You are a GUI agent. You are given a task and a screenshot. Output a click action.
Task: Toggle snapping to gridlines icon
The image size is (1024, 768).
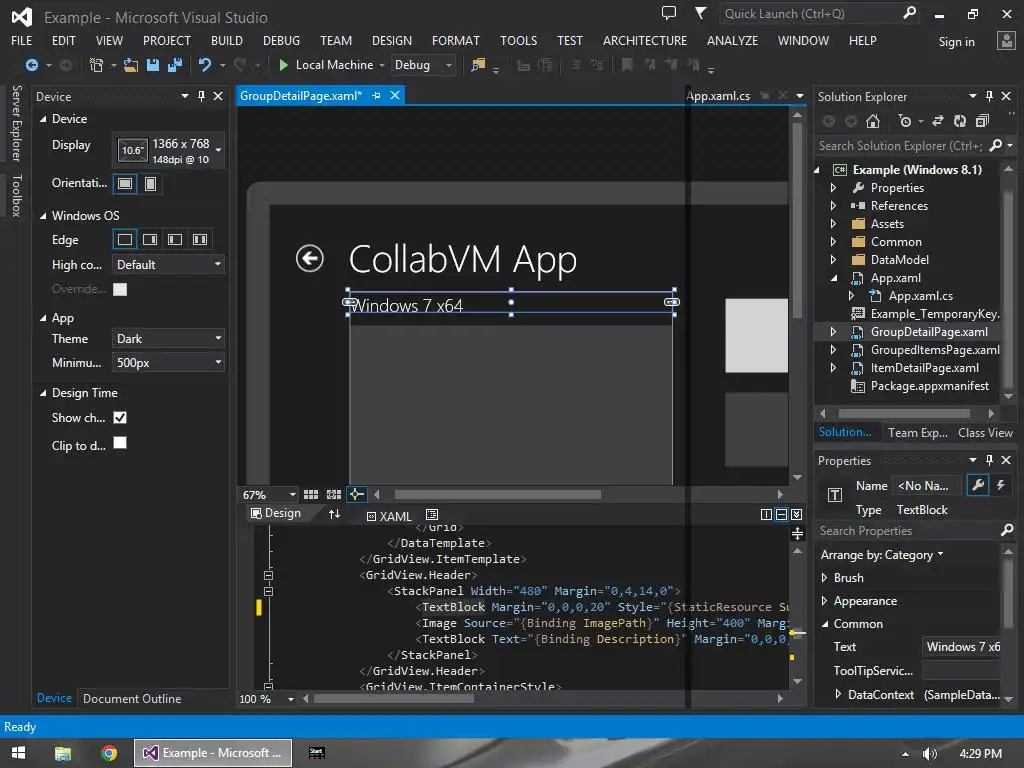pos(334,494)
